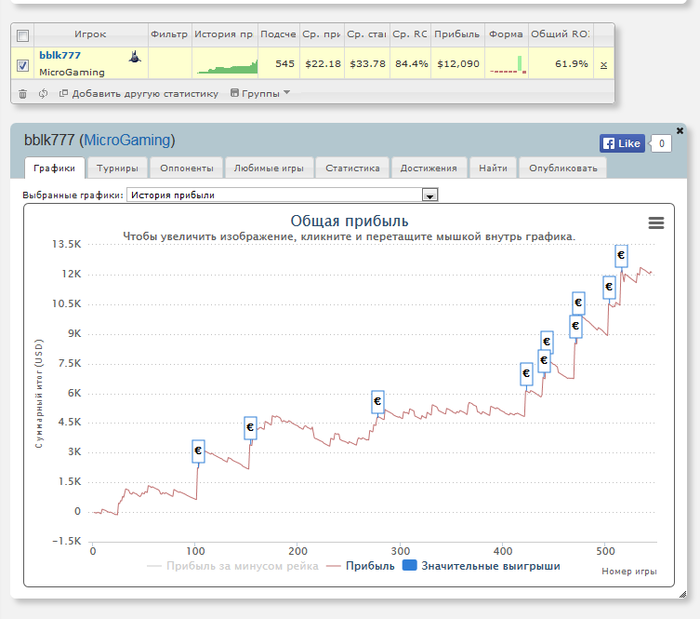The width and height of the screenshot is (700, 619).
Task: Open the Оппоненты tab
Action: coord(187,168)
